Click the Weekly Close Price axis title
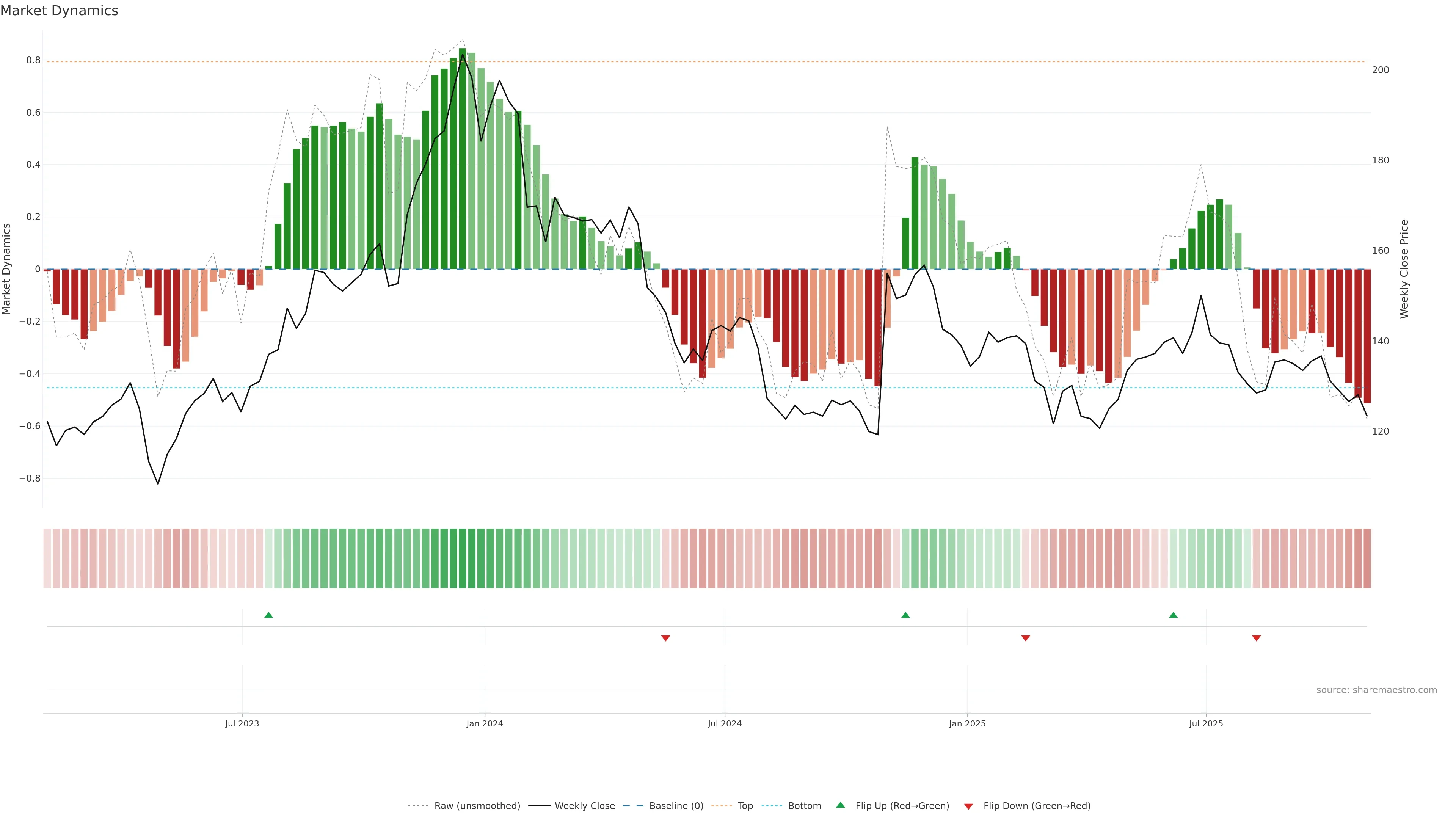The height and width of the screenshot is (819, 1456). 1404,269
